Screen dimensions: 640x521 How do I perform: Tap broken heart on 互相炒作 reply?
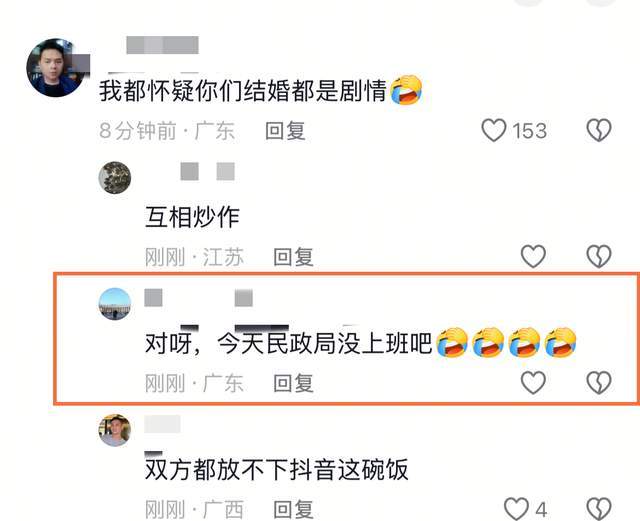(599, 256)
